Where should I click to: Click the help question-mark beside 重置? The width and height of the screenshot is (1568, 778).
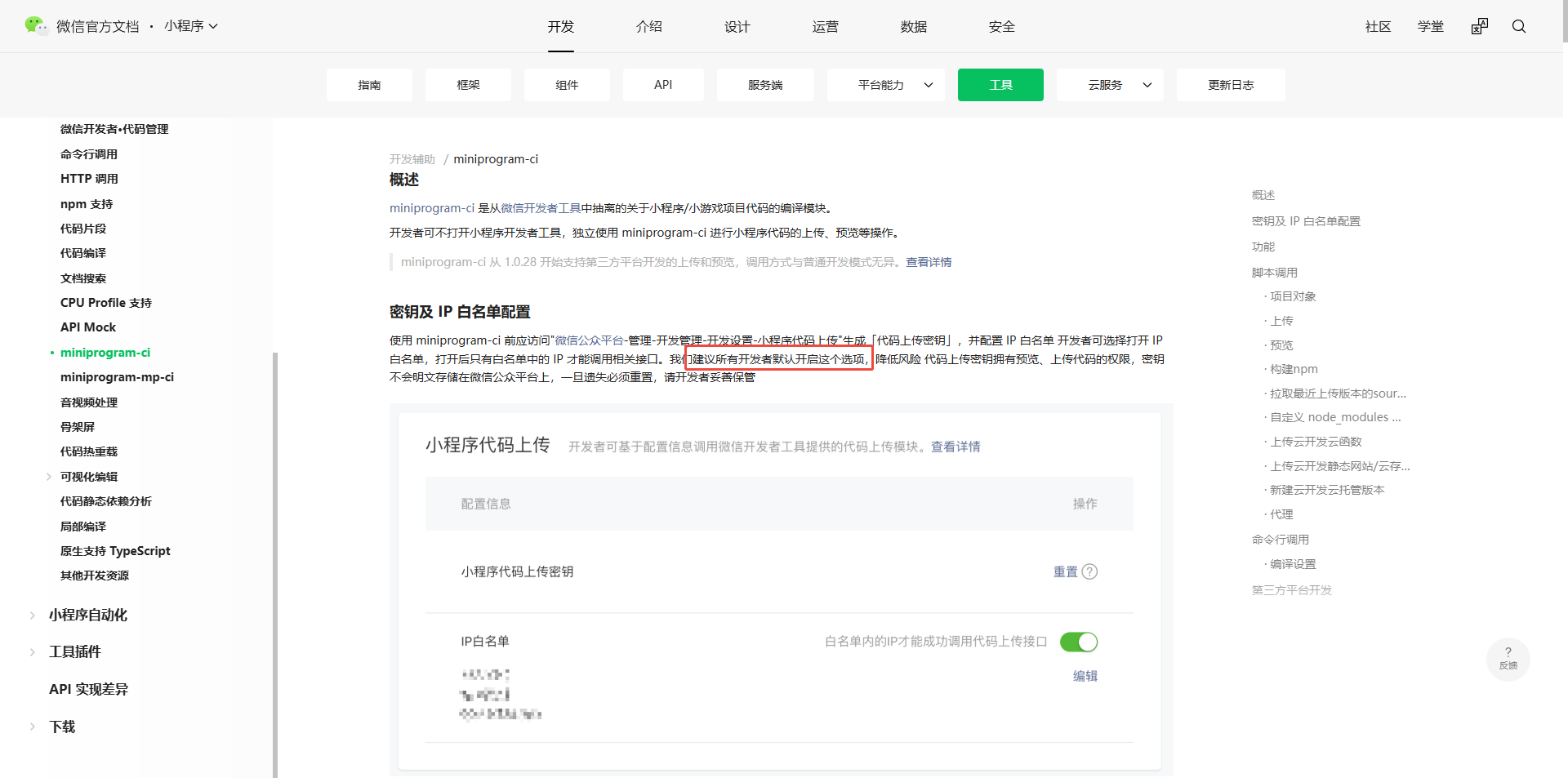click(x=1089, y=571)
